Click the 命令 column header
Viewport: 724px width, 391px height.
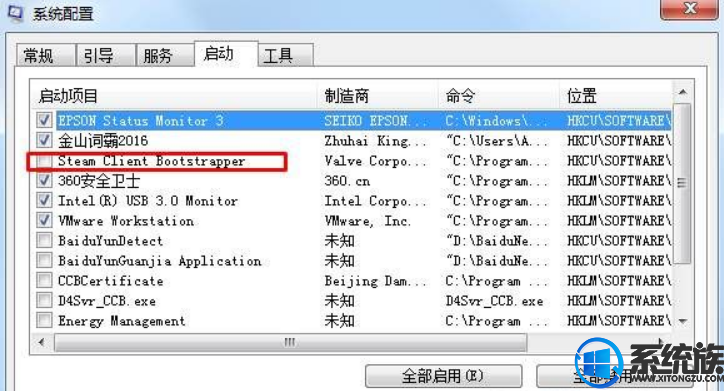pos(498,96)
